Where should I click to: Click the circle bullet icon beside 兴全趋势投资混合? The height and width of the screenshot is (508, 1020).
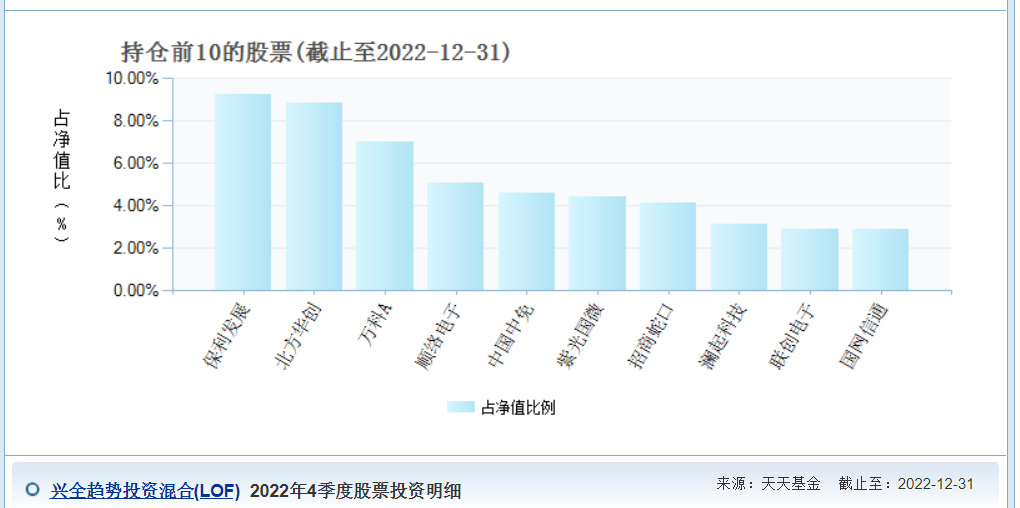coord(32,489)
